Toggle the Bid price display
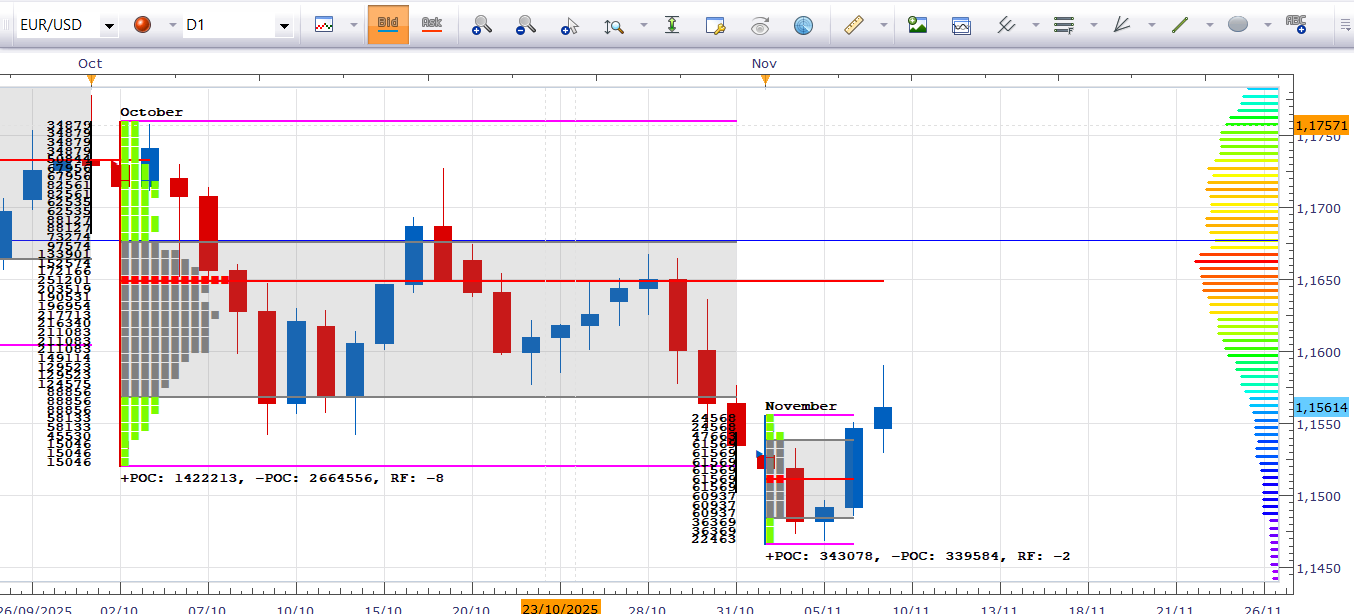The height and width of the screenshot is (614, 1354). coord(388,25)
